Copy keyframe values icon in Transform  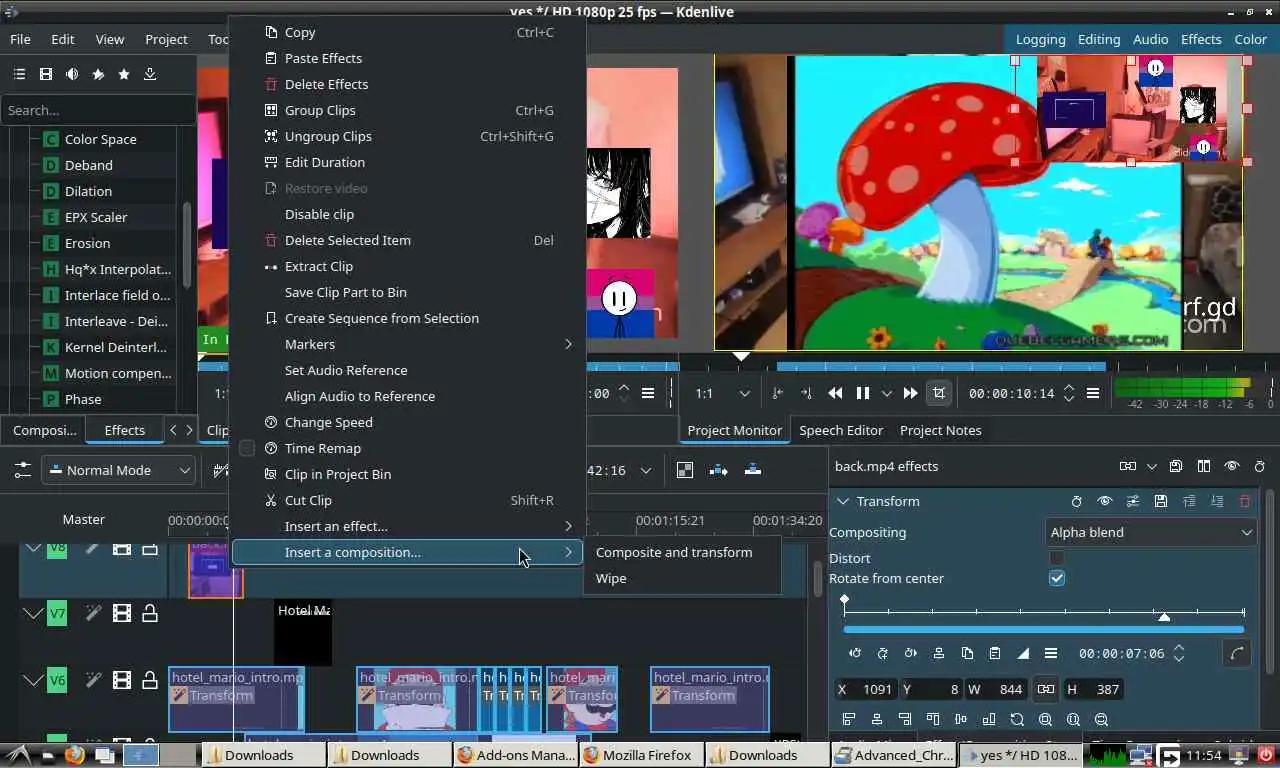tap(967, 653)
